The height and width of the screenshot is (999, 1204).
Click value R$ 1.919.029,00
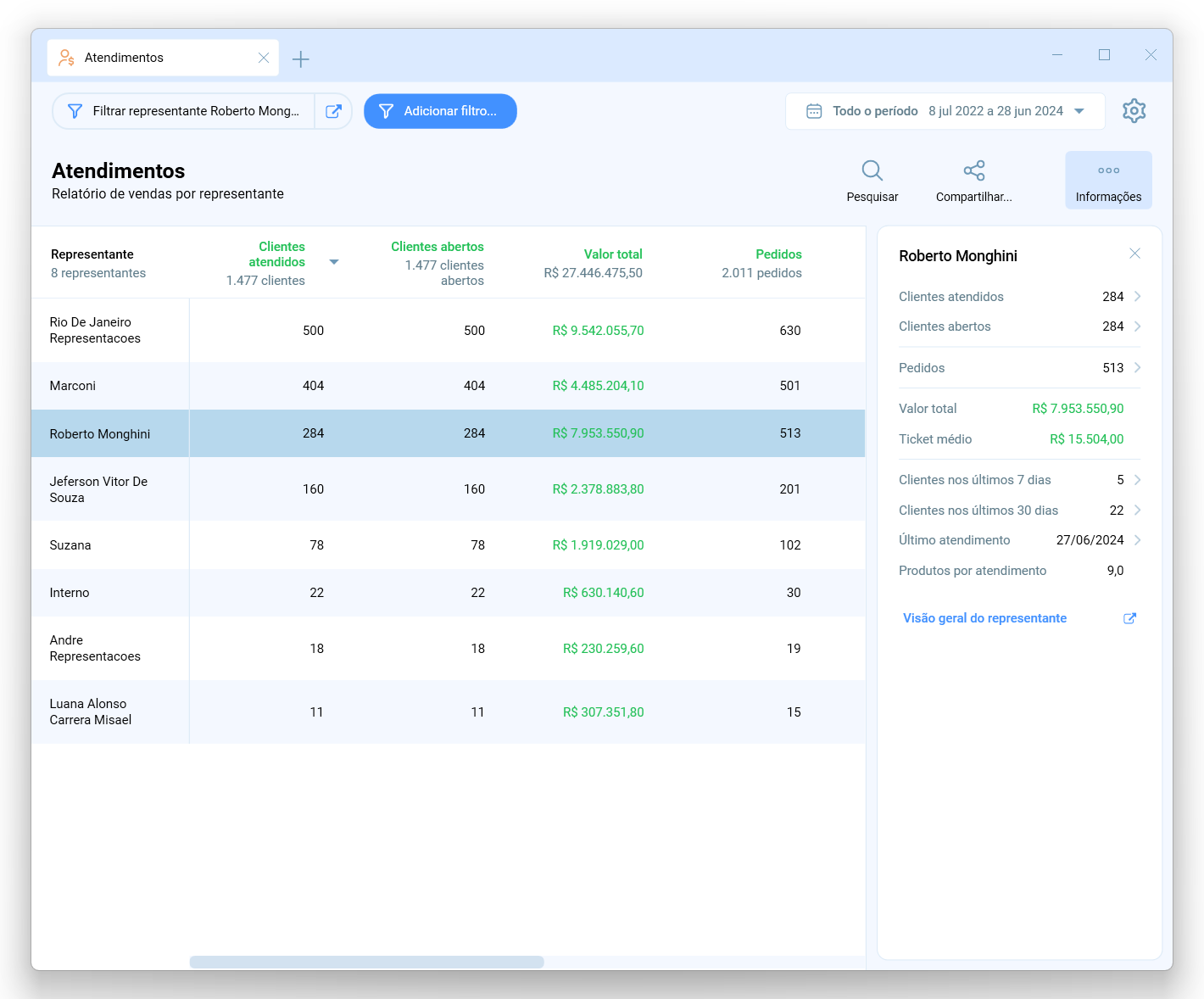598,545
